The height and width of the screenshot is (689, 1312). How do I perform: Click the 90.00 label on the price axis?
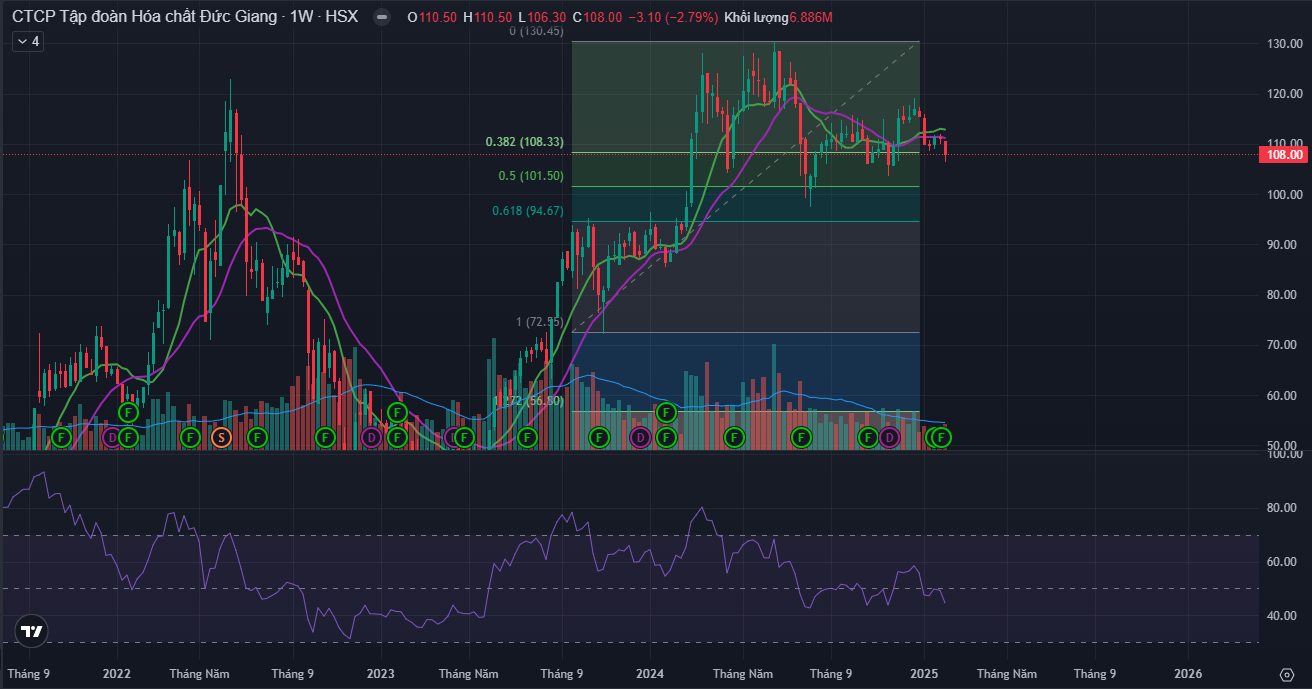tap(1283, 245)
